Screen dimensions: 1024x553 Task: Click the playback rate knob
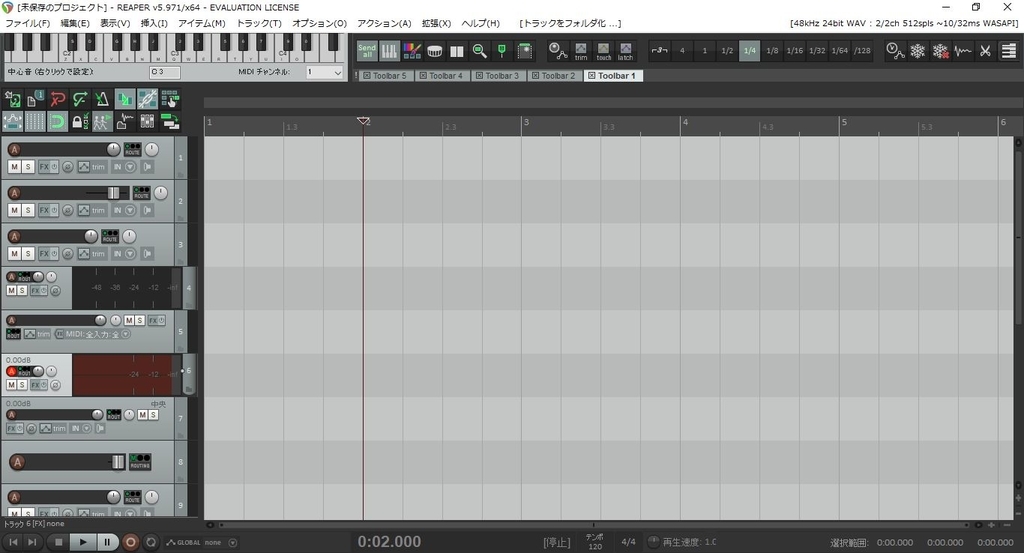pos(654,542)
